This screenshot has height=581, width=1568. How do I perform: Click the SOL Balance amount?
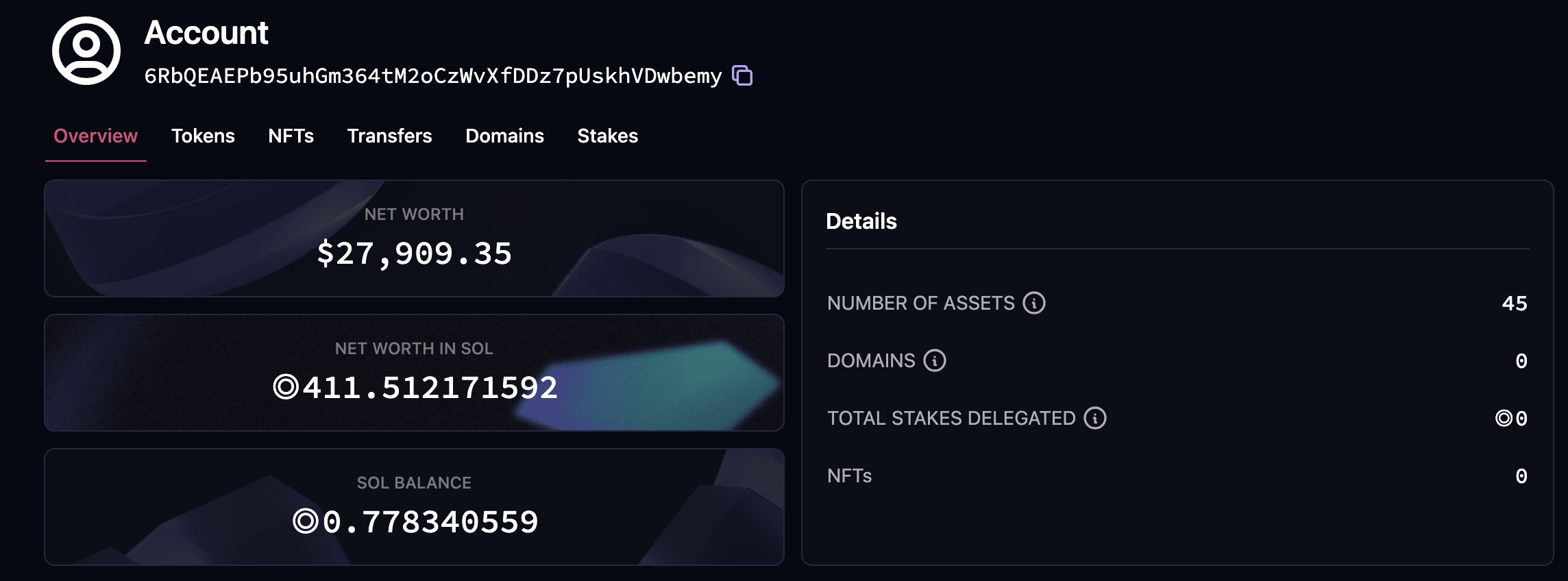[x=430, y=522]
